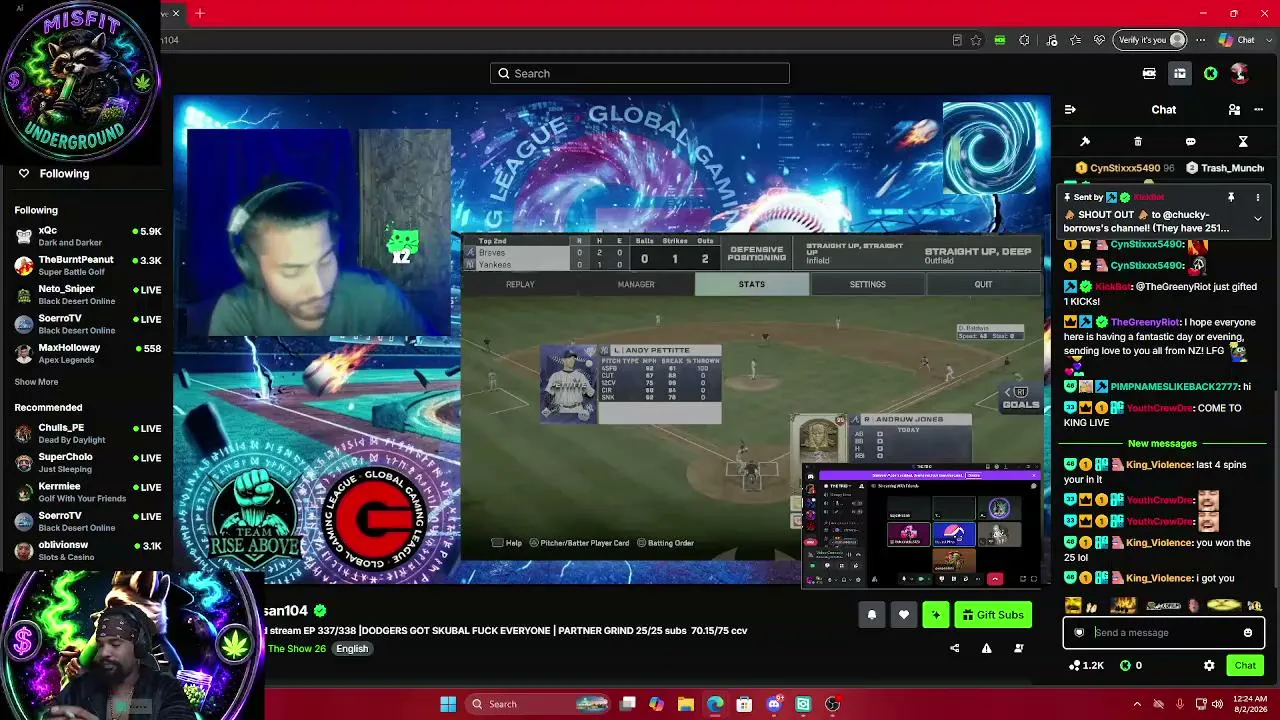Click CynStixxx5490 top gifter name

coord(1125,169)
